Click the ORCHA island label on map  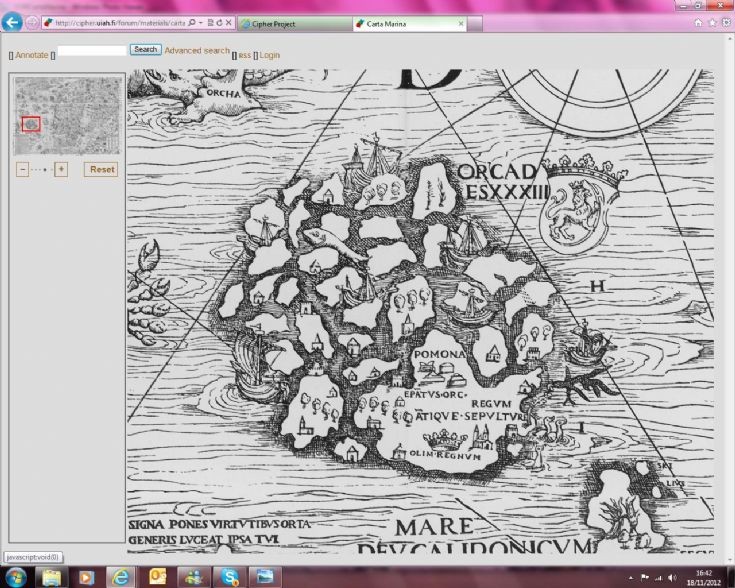223,93
